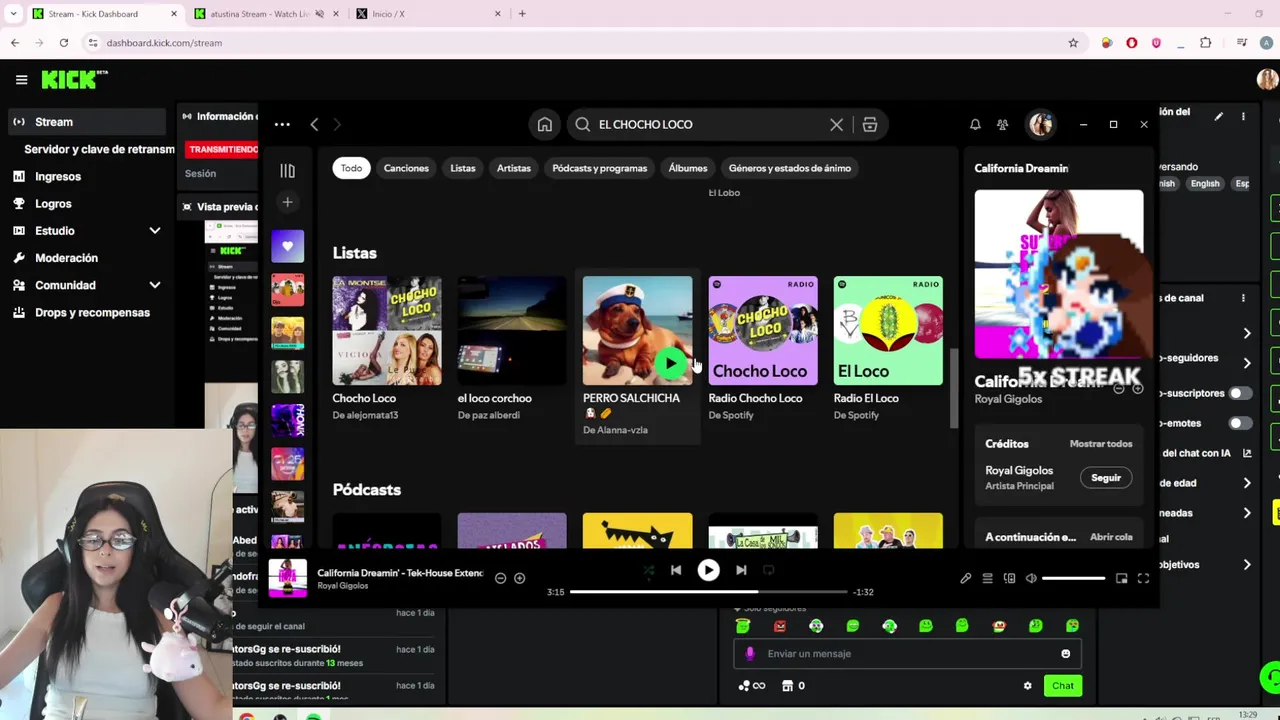This screenshot has height=720, width=1280.
Task: Open the Chocho Loco playlist by alejomata13
Action: (x=387, y=331)
